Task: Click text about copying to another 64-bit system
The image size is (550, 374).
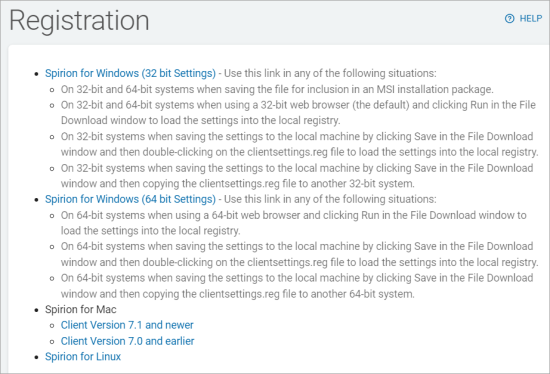Action: (297, 286)
